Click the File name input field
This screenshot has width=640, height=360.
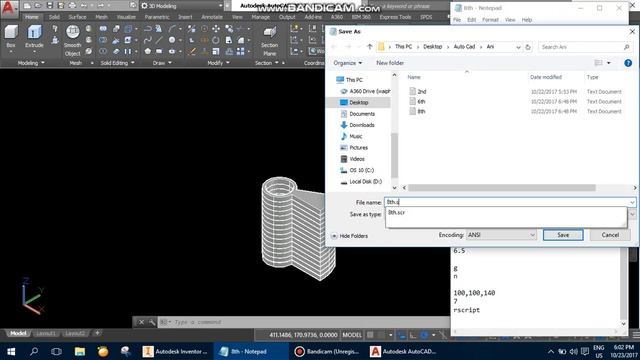(x=509, y=202)
